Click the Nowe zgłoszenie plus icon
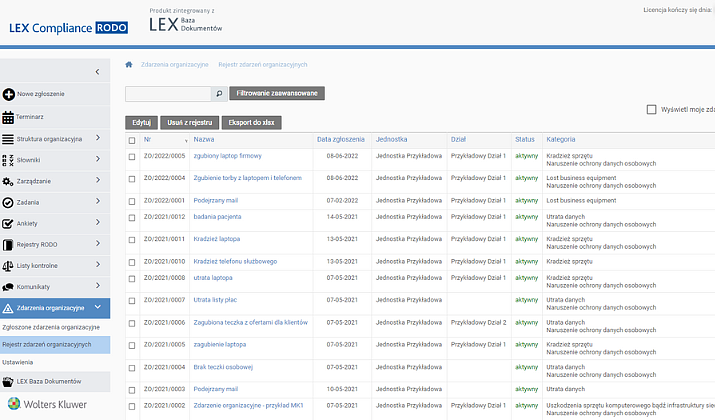 pos(9,94)
